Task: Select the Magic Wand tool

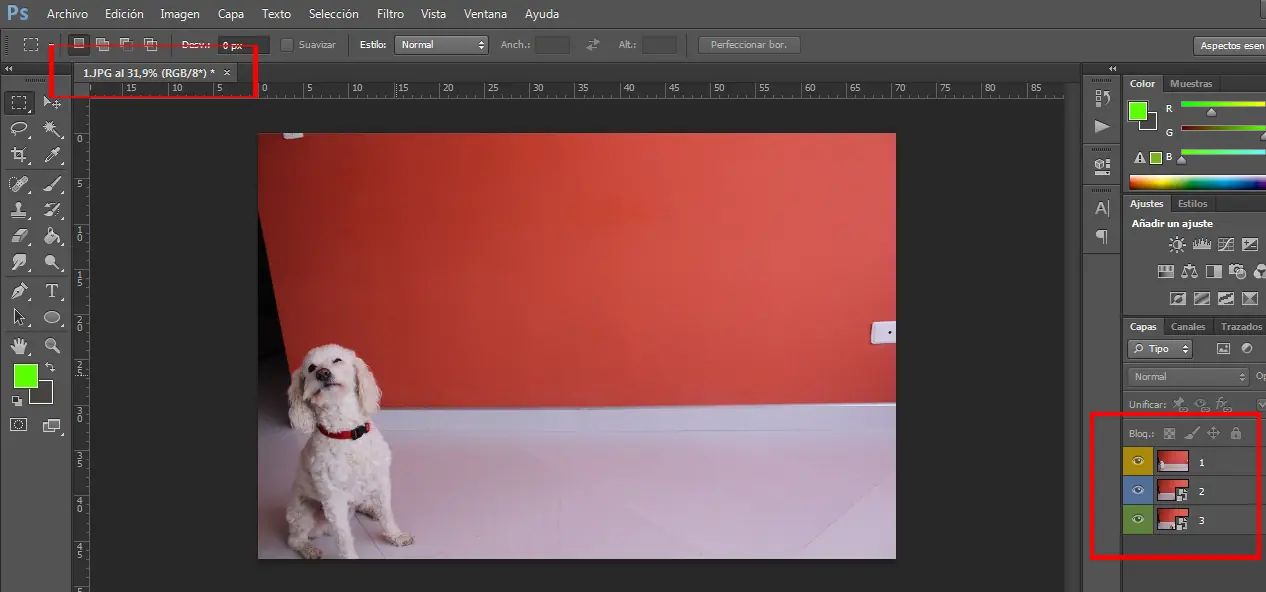Action: (52, 129)
